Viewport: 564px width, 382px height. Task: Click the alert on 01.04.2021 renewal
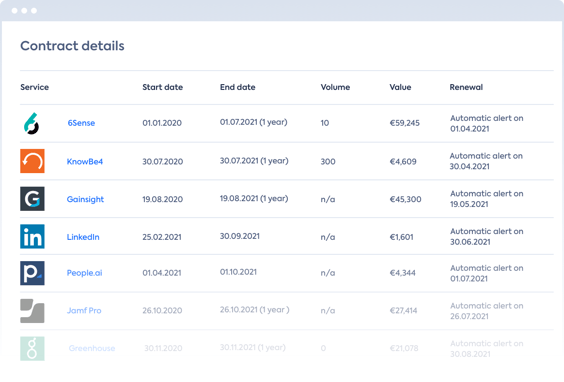(486, 123)
